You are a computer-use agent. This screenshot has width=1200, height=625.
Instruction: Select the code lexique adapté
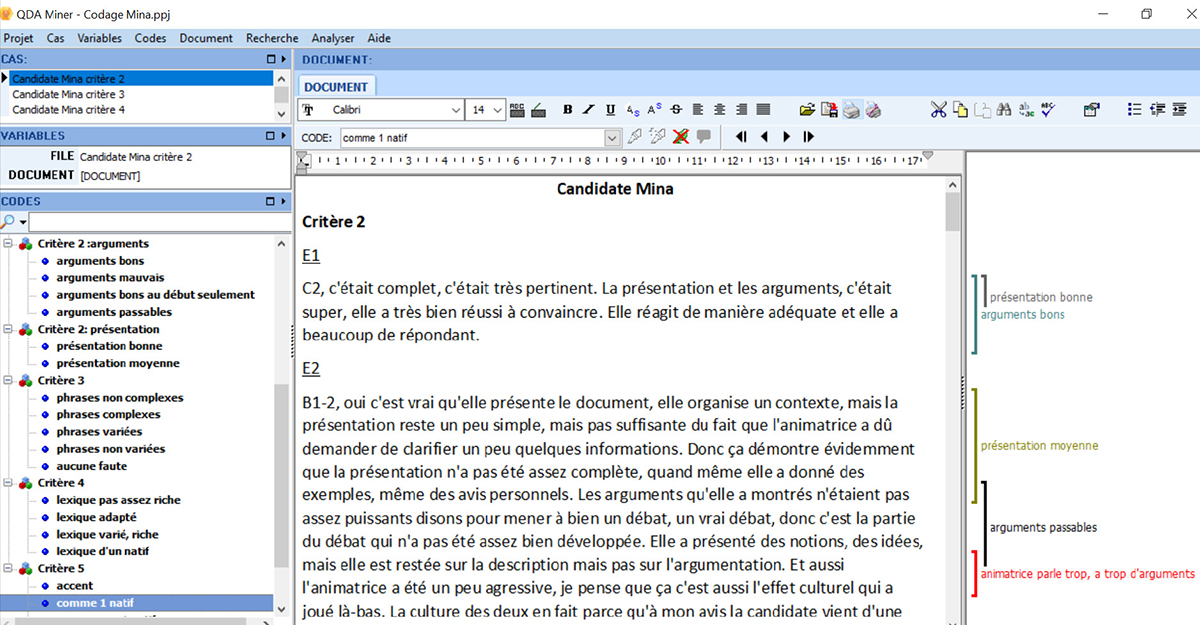click(x=98, y=517)
